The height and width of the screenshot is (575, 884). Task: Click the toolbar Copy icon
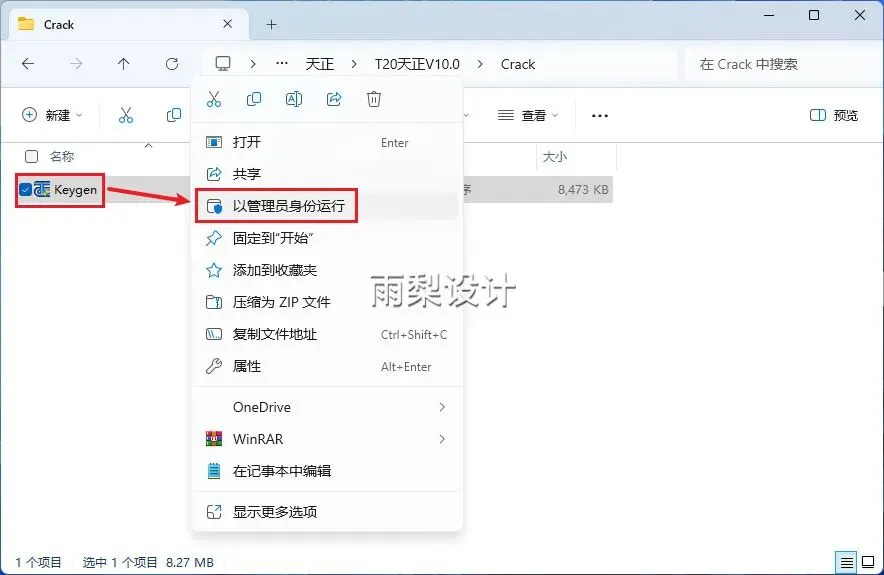(x=174, y=115)
